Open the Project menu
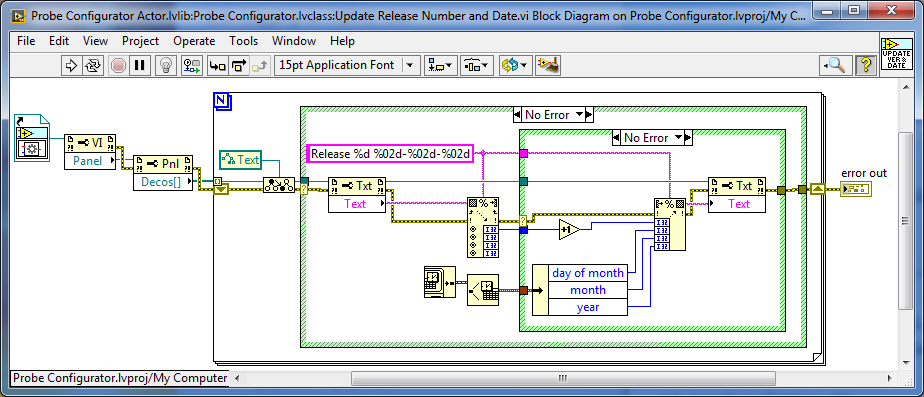The height and width of the screenshot is (397, 924). coord(140,41)
